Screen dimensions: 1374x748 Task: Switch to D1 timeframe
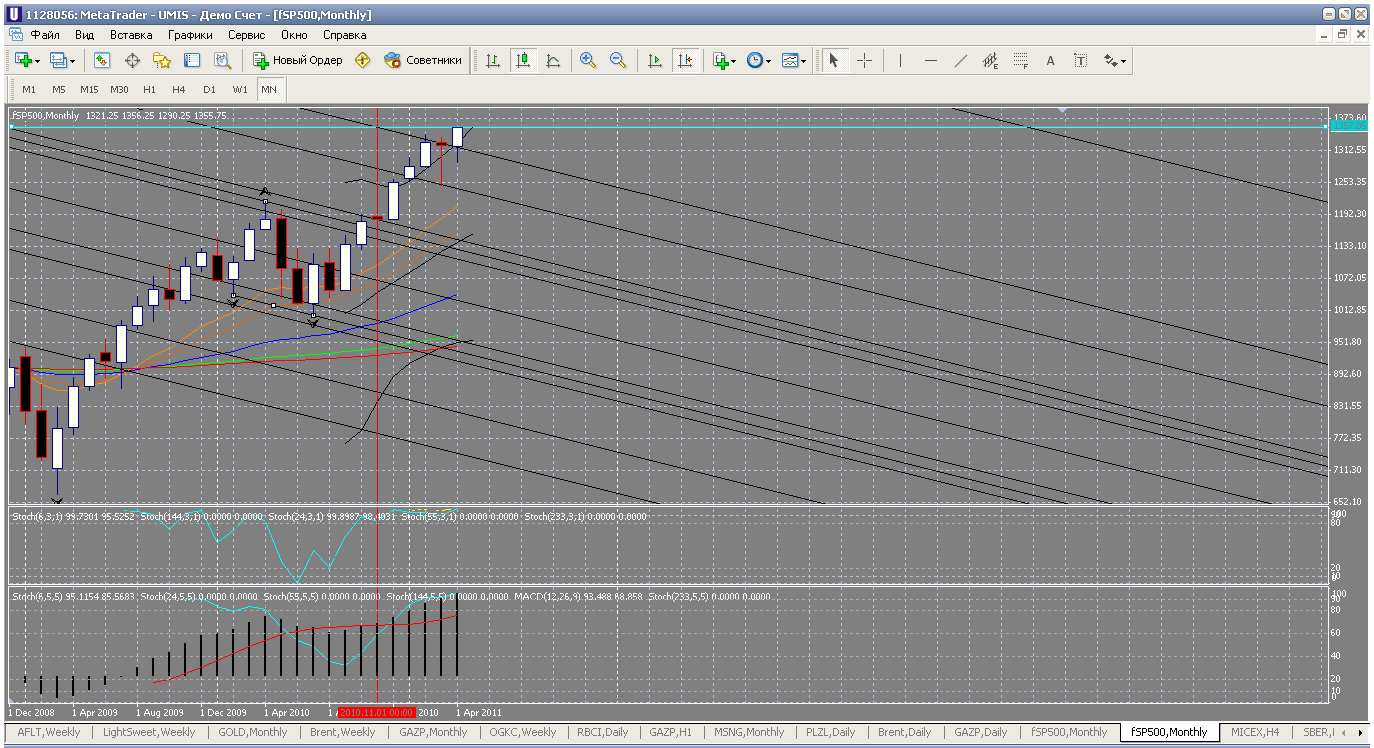click(209, 89)
